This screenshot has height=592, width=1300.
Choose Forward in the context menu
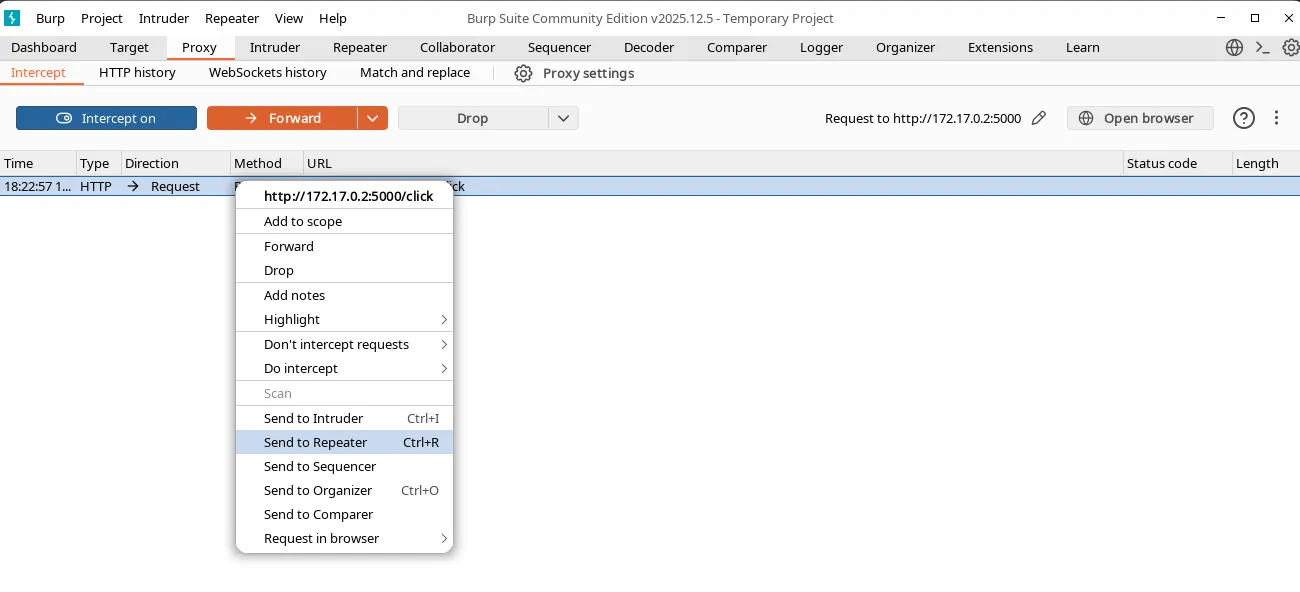click(x=344, y=246)
